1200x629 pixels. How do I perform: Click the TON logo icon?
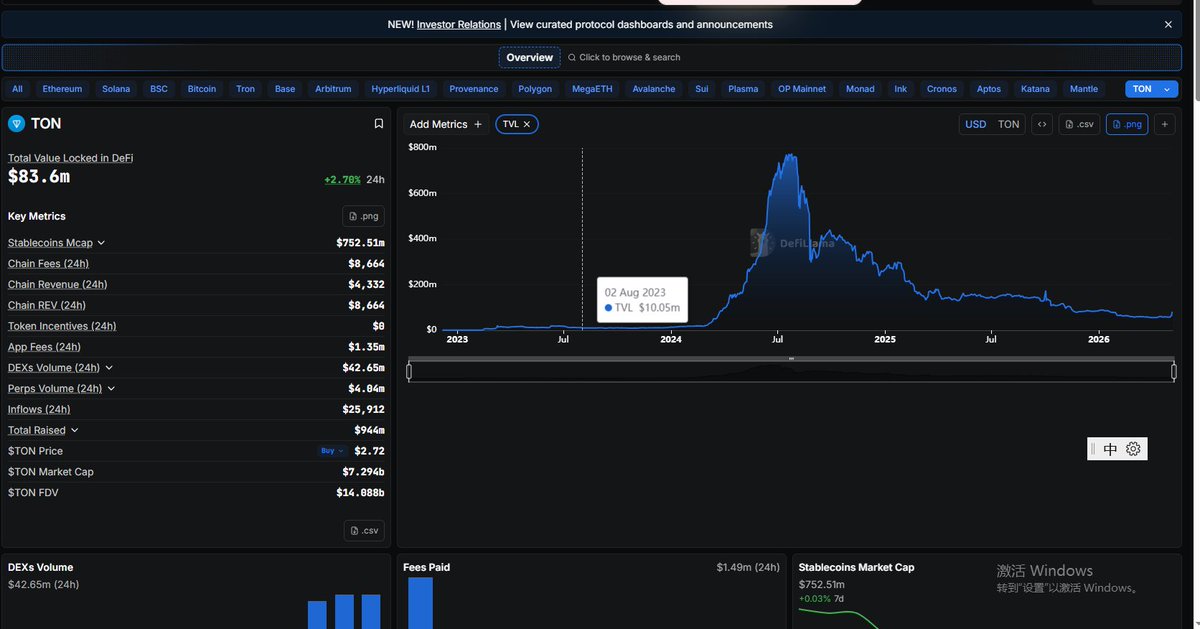[16, 124]
